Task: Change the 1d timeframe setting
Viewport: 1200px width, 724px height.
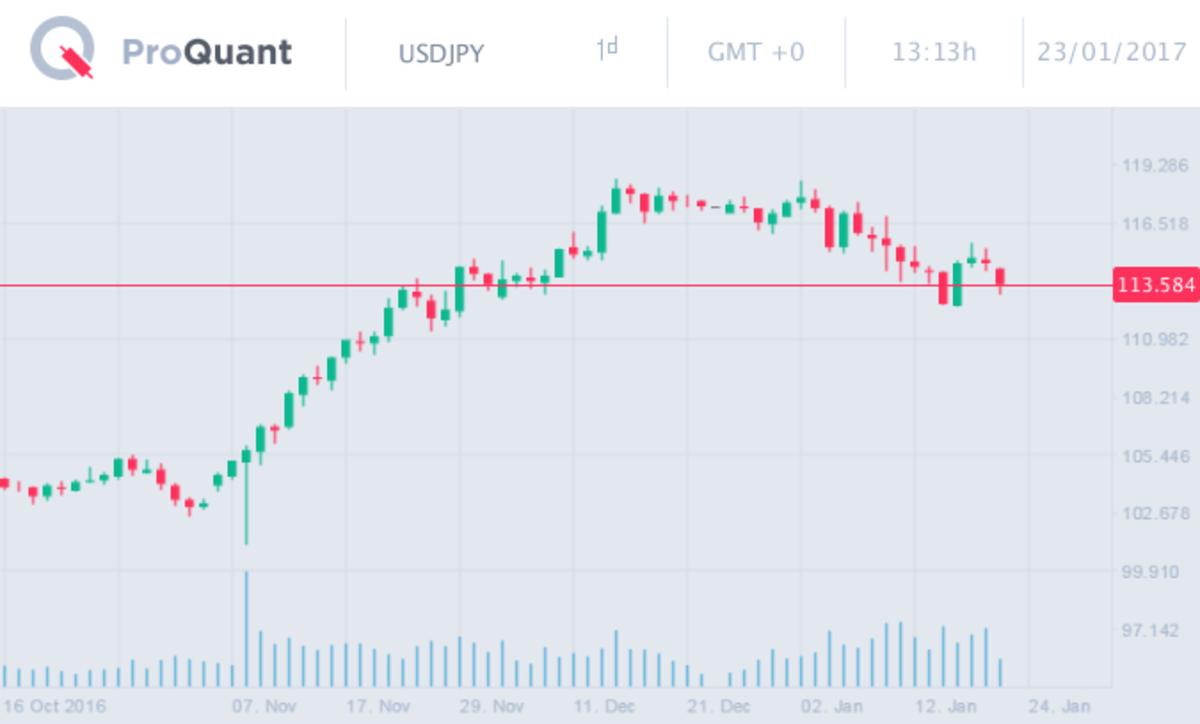Action: tap(607, 50)
